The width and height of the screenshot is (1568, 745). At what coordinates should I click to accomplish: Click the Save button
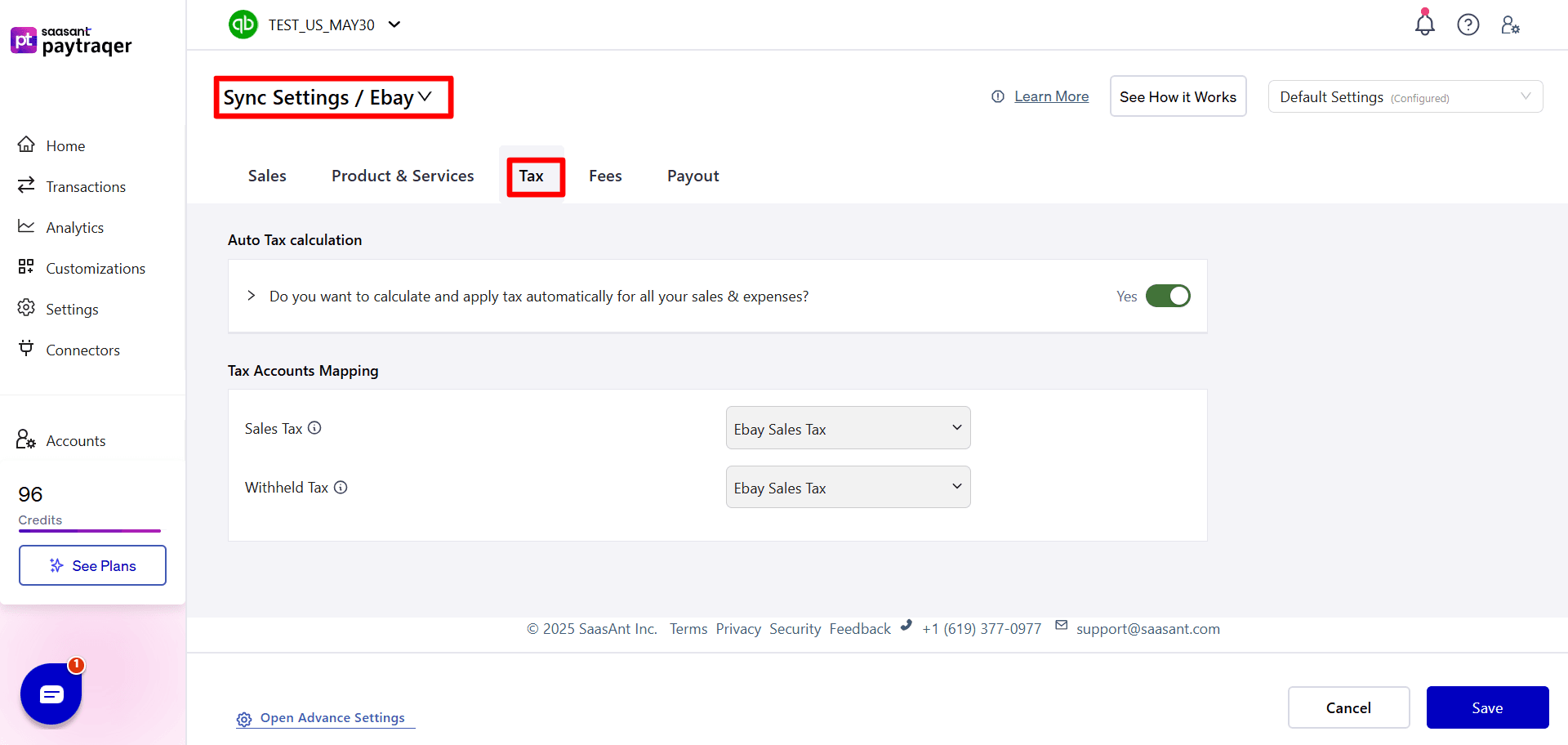pyautogui.click(x=1487, y=707)
